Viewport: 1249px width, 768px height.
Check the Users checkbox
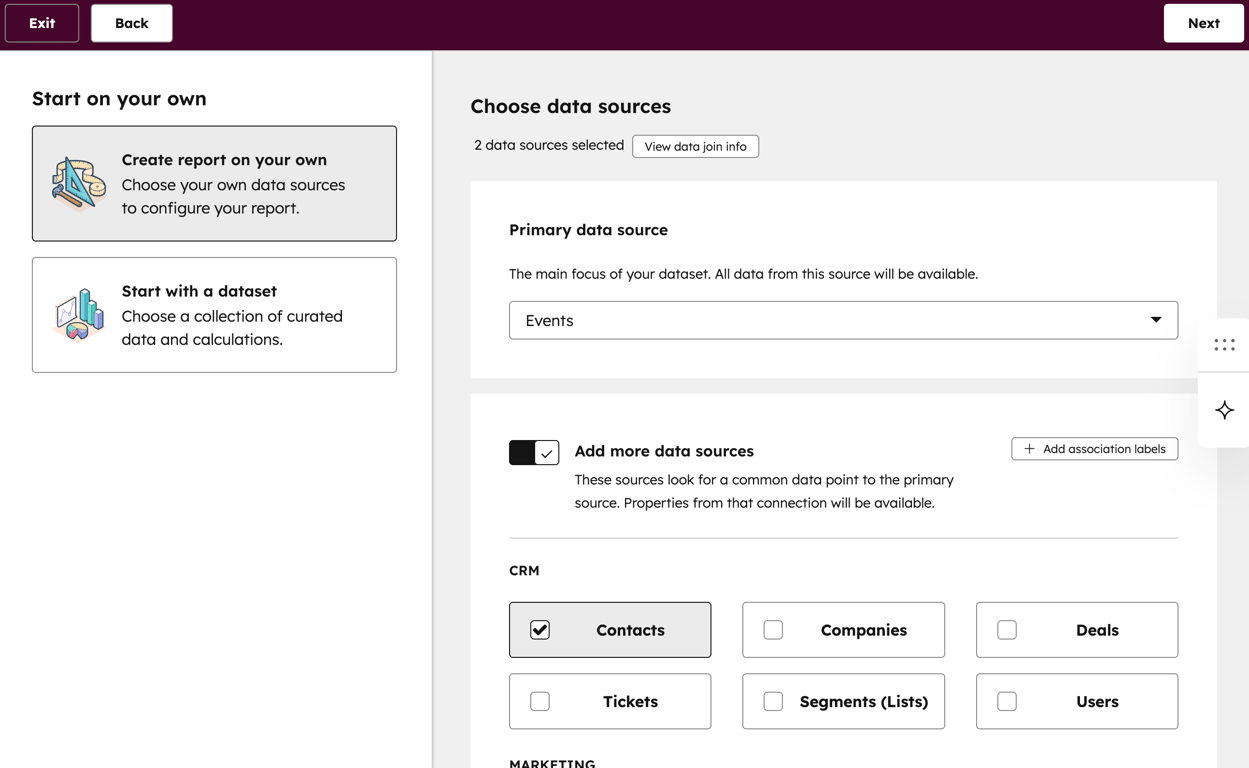tap(1007, 701)
